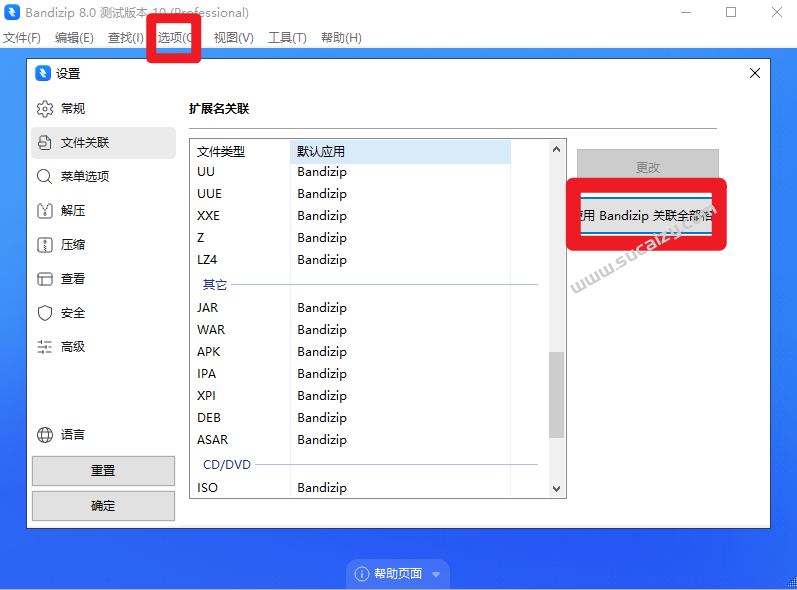The height and width of the screenshot is (590, 797).
Task: Click the 重置 reset button
Action: 103,471
